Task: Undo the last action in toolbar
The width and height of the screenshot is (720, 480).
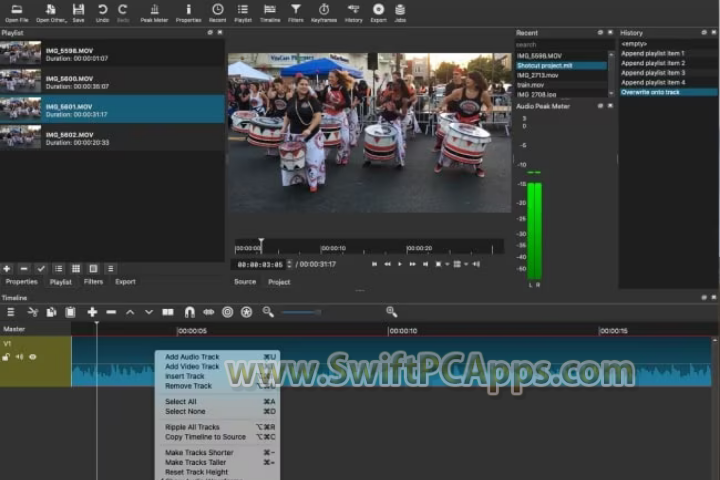Action: pyautogui.click(x=102, y=13)
